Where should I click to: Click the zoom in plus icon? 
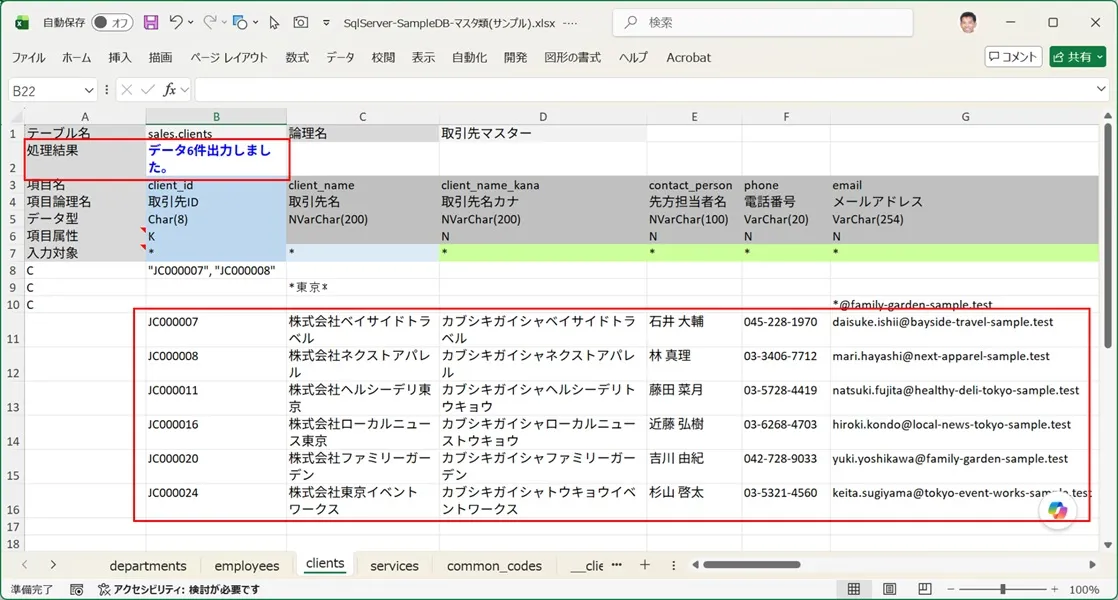pos(1055,589)
